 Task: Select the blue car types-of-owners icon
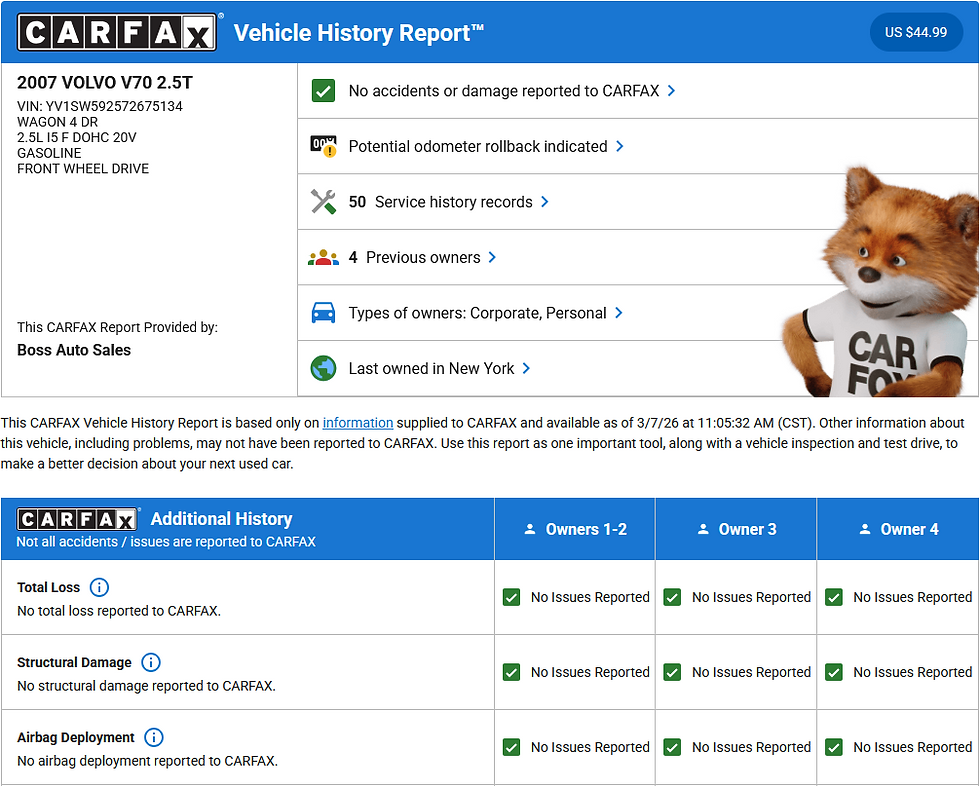(x=323, y=312)
